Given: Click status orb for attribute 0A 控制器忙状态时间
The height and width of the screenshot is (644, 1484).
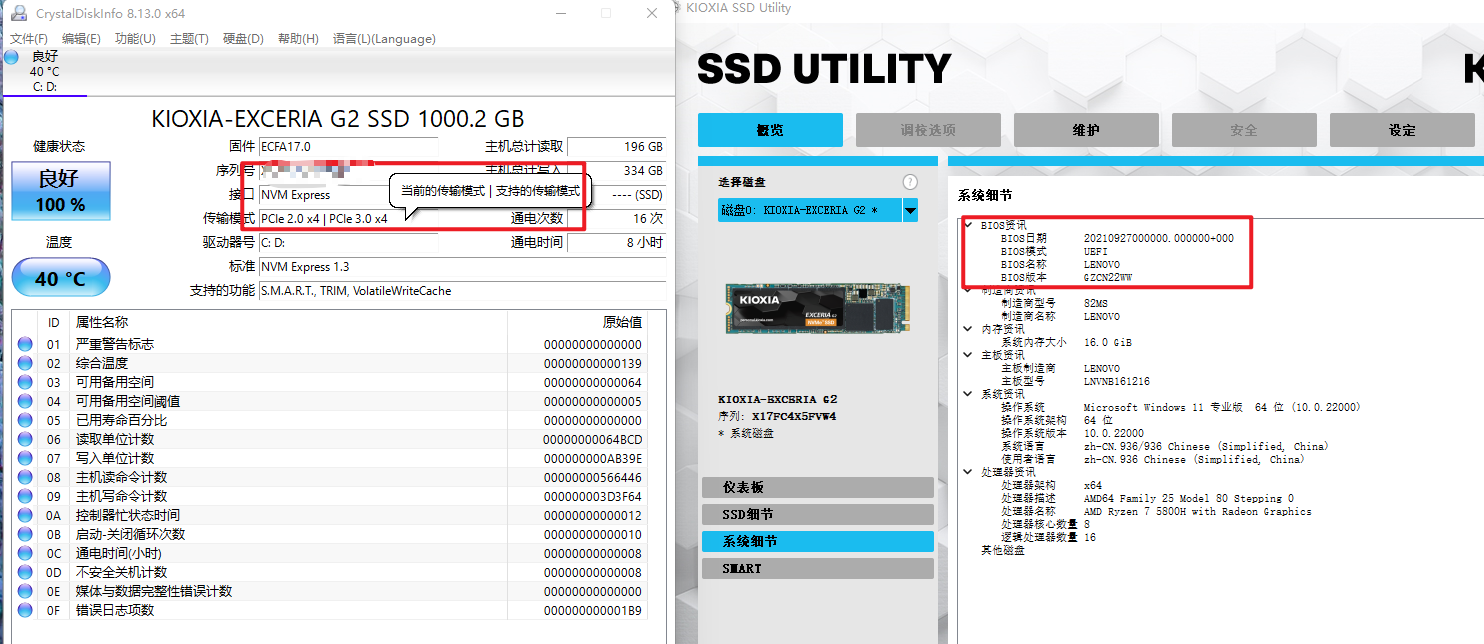Looking at the screenshot, I should [25, 515].
